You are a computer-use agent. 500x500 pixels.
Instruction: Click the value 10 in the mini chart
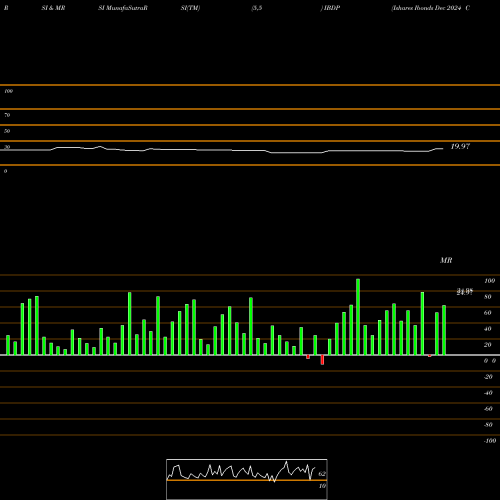(322, 486)
